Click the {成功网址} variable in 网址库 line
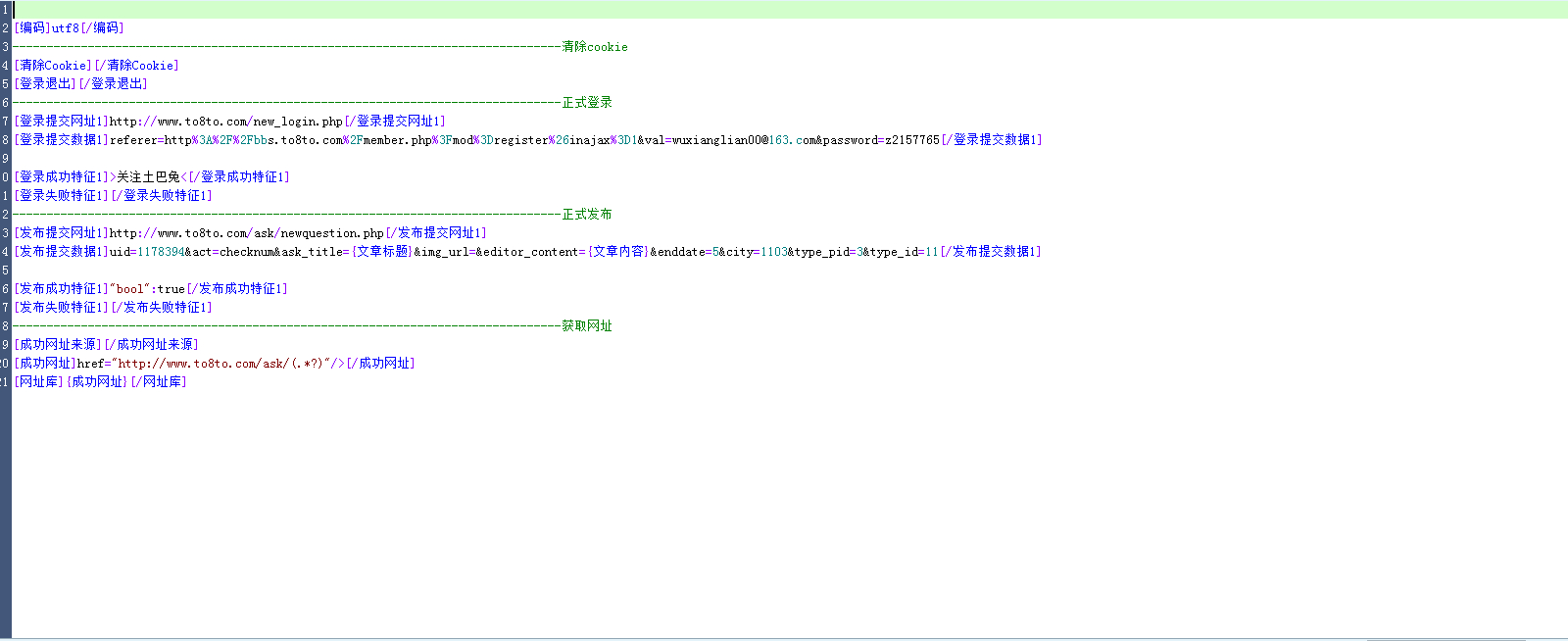The width and height of the screenshot is (1568, 641). pos(97,382)
